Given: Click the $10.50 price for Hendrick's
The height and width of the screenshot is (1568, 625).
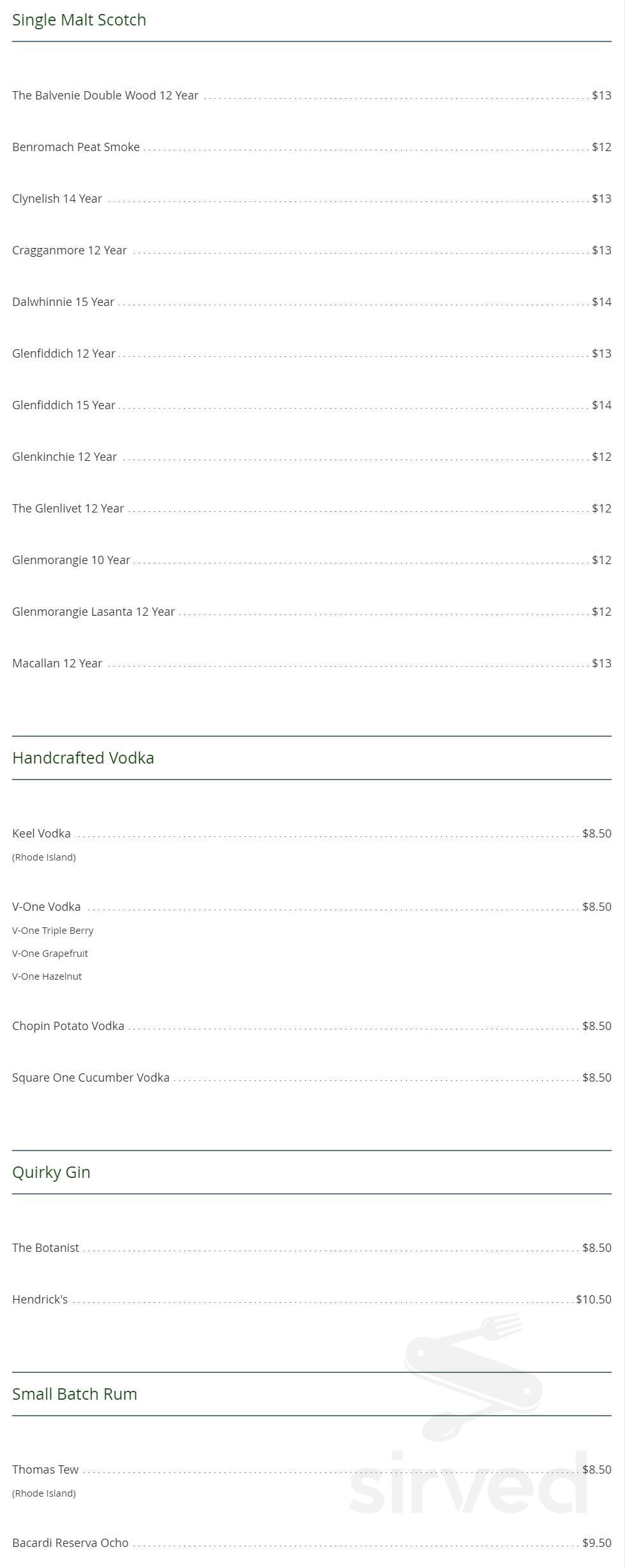Looking at the screenshot, I should click(593, 1300).
